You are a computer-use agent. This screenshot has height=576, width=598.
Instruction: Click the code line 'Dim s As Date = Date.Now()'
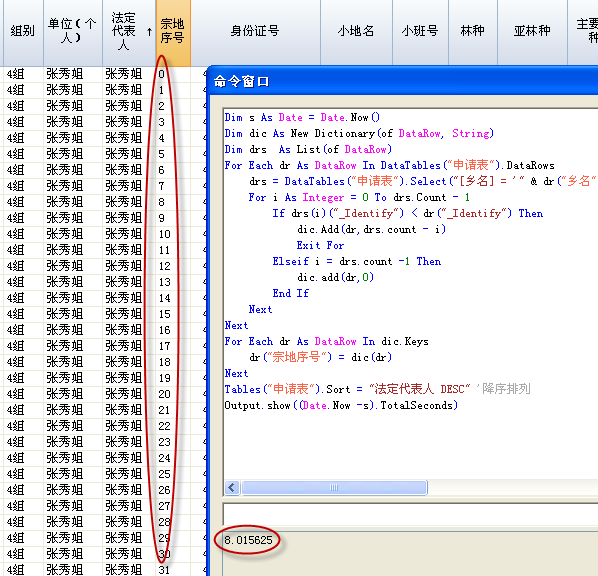(302, 117)
